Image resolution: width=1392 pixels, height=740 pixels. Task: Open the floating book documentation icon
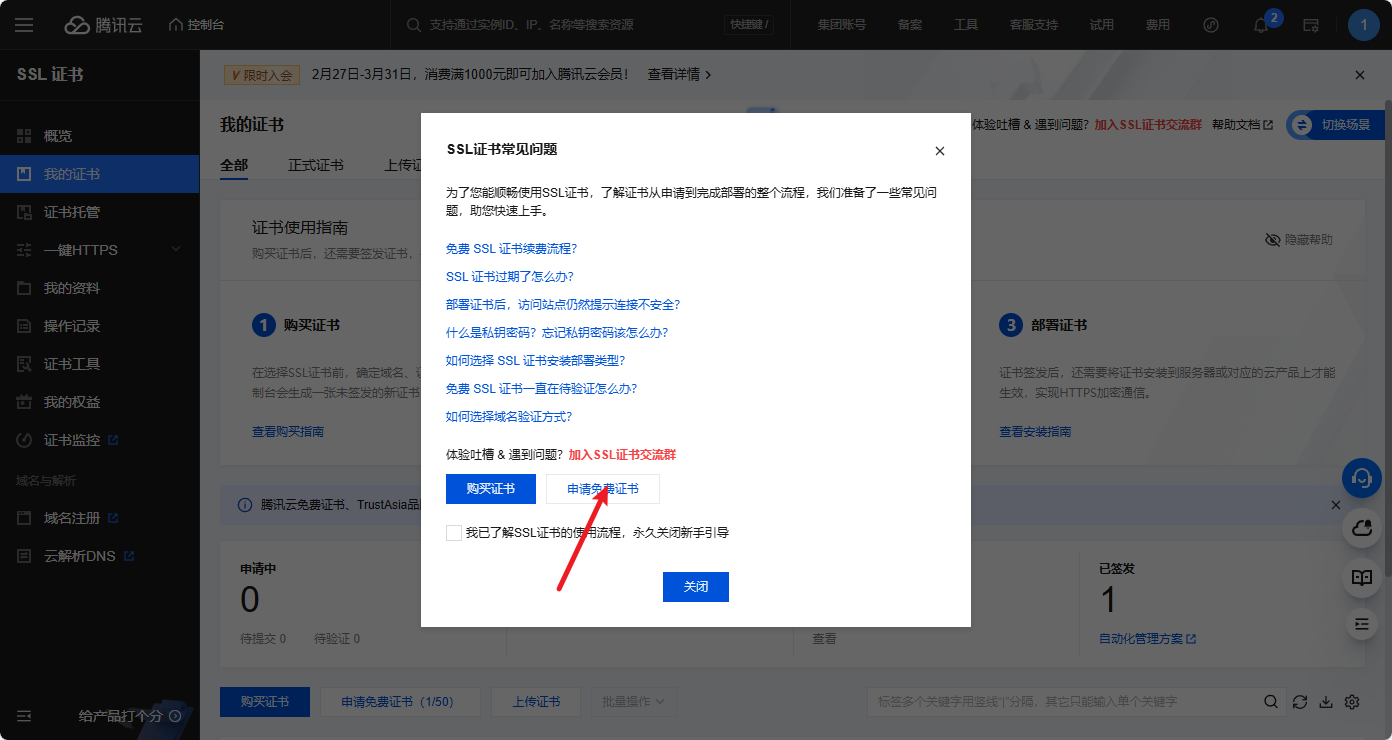tap(1361, 578)
